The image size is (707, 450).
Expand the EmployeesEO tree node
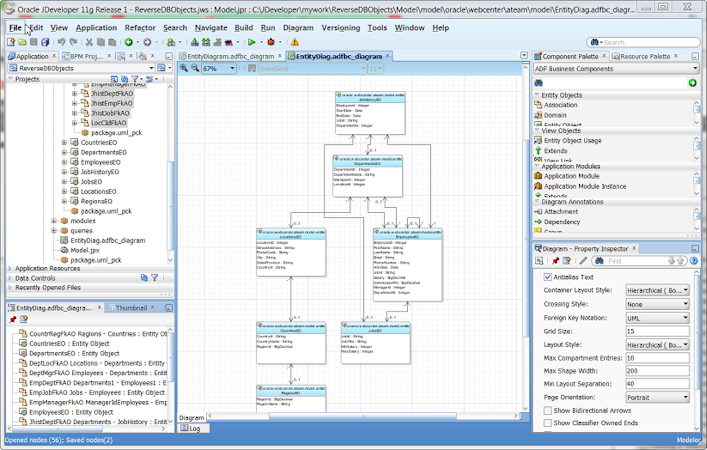pyautogui.click(x=64, y=161)
